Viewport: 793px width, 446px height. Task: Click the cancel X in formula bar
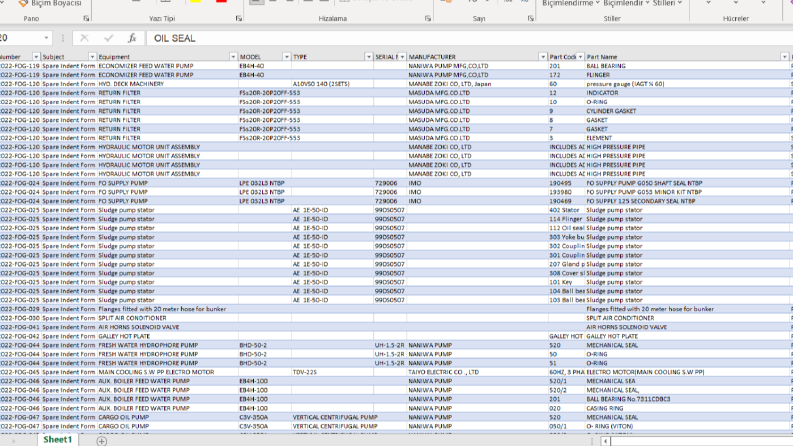point(84,38)
